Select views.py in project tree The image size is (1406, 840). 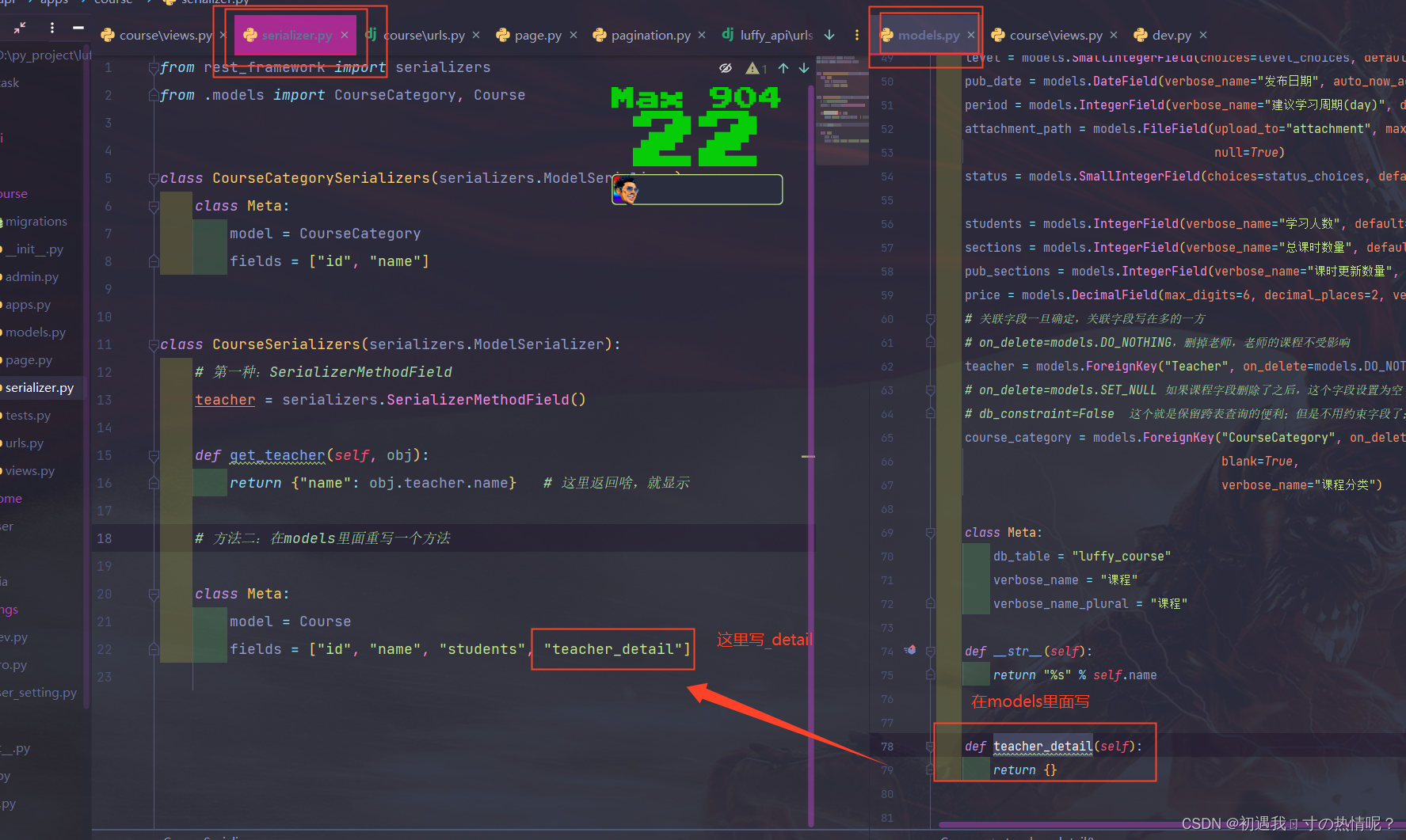pyautogui.click(x=30, y=471)
